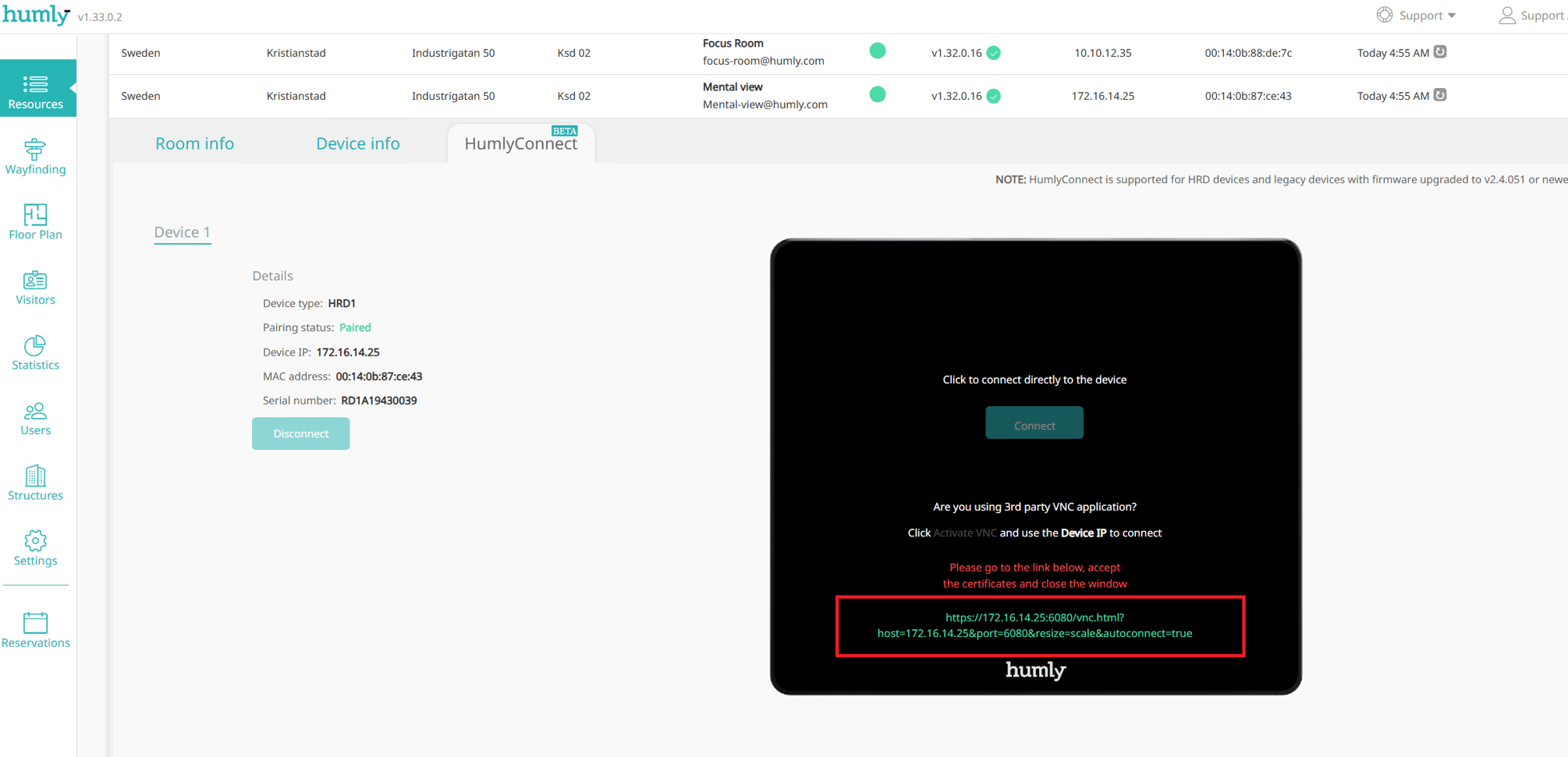Viewport: 1568px width, 757px height.
Task: Switch to the Room info tab
Action: [x=194, y=143]
